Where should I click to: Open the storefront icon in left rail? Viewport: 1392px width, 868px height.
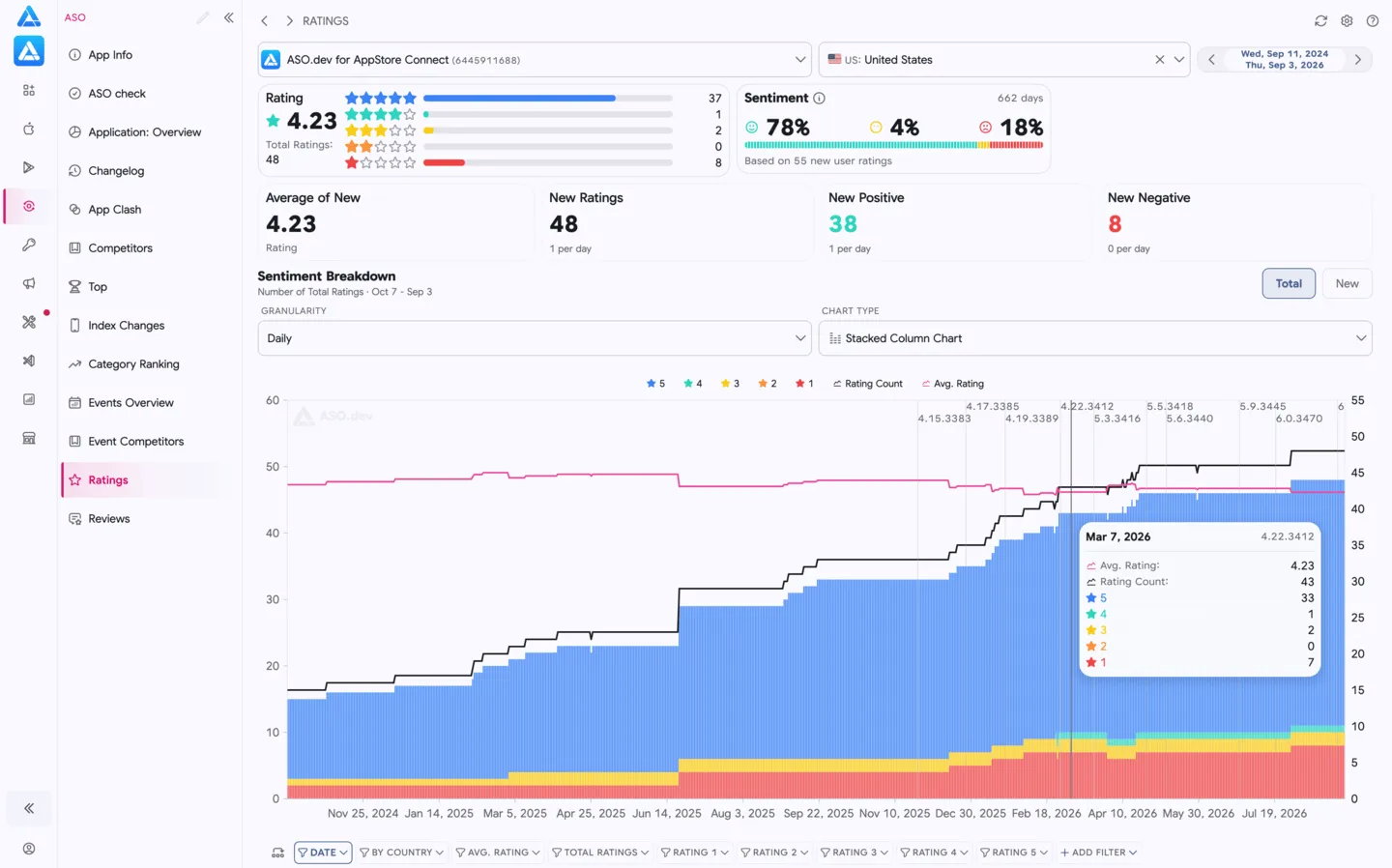pyautogui.click(x=29, y=438)
